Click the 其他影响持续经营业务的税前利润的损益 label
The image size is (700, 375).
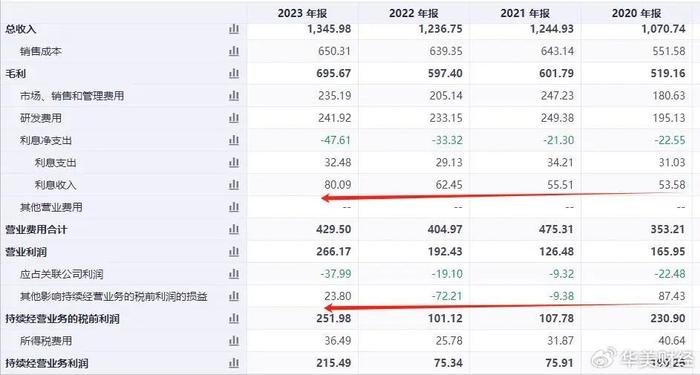coord(113,296)
